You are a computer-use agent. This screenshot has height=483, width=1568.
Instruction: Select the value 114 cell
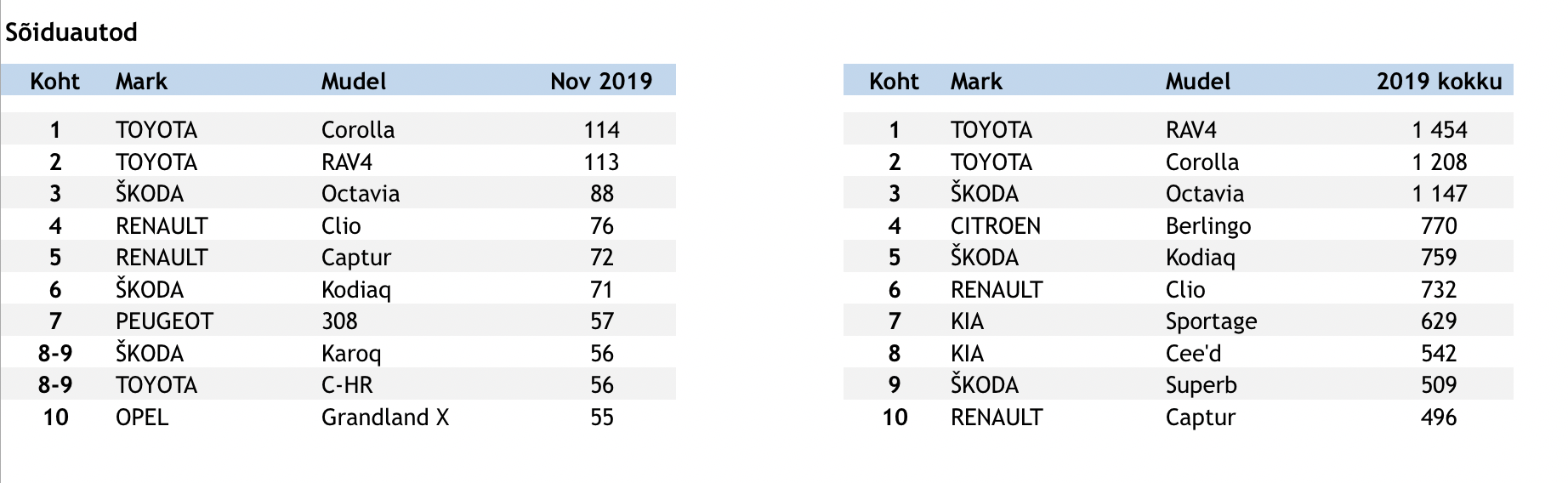[x=602, y=130]
